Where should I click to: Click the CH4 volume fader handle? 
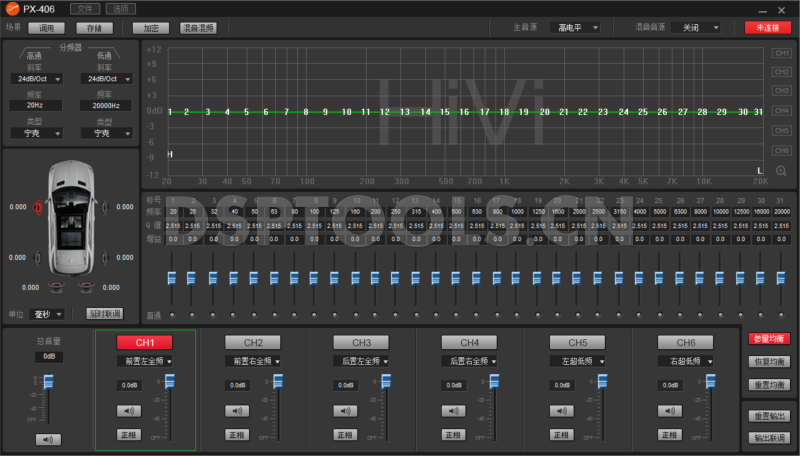click(495, 379)
